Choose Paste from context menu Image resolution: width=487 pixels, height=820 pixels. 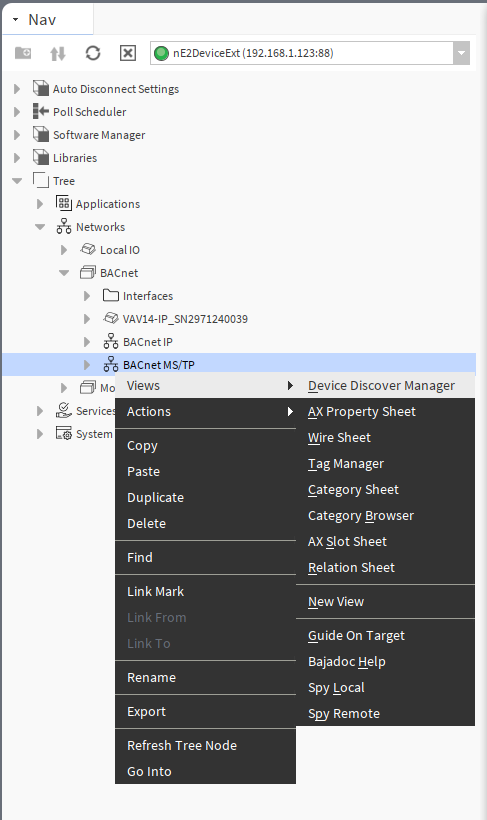[x=206, y=471]
